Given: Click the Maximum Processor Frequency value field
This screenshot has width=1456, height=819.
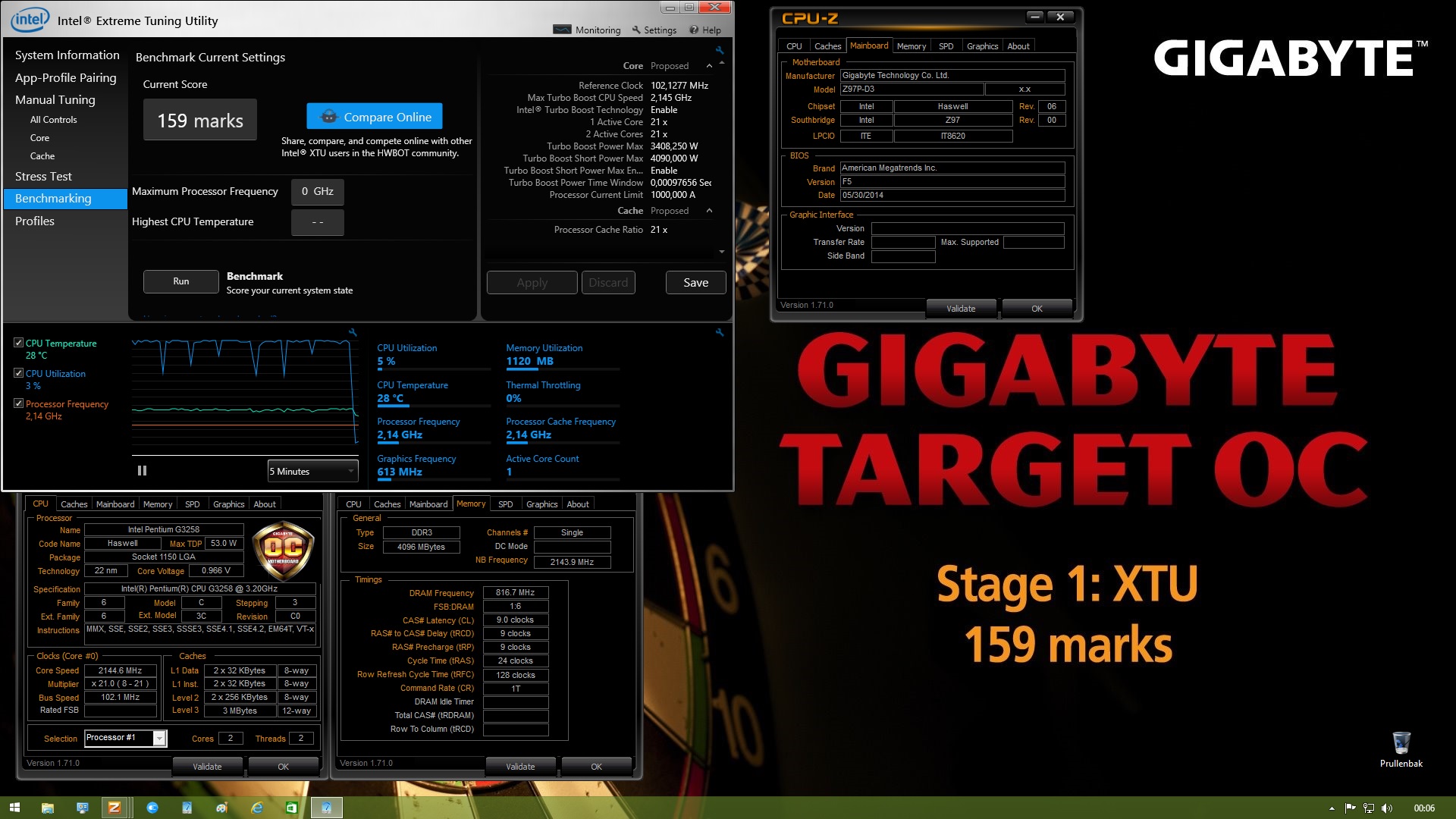Looking at the screenshot, I should (318, 192).
